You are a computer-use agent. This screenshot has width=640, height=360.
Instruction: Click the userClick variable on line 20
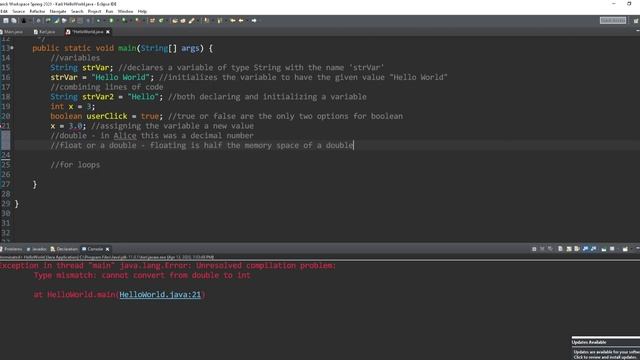coord(107,116)
